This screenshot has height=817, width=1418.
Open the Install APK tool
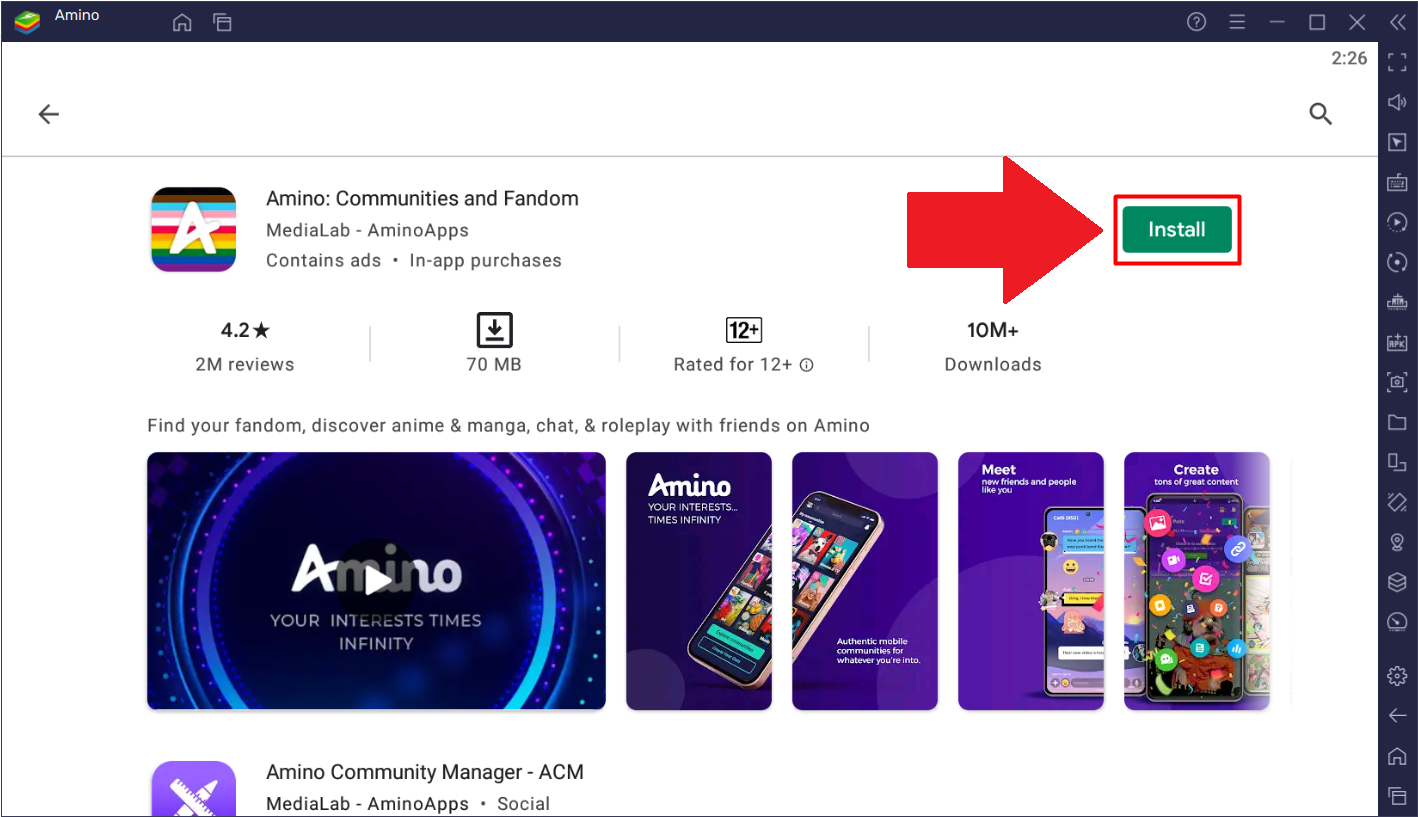click(1397, 341)
